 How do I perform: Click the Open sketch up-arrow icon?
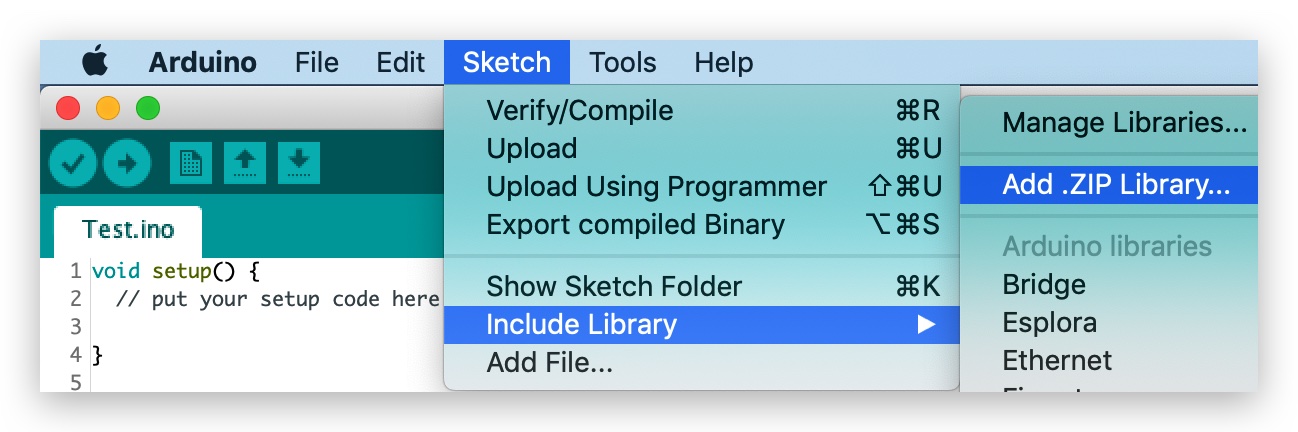tap(245, 163)
